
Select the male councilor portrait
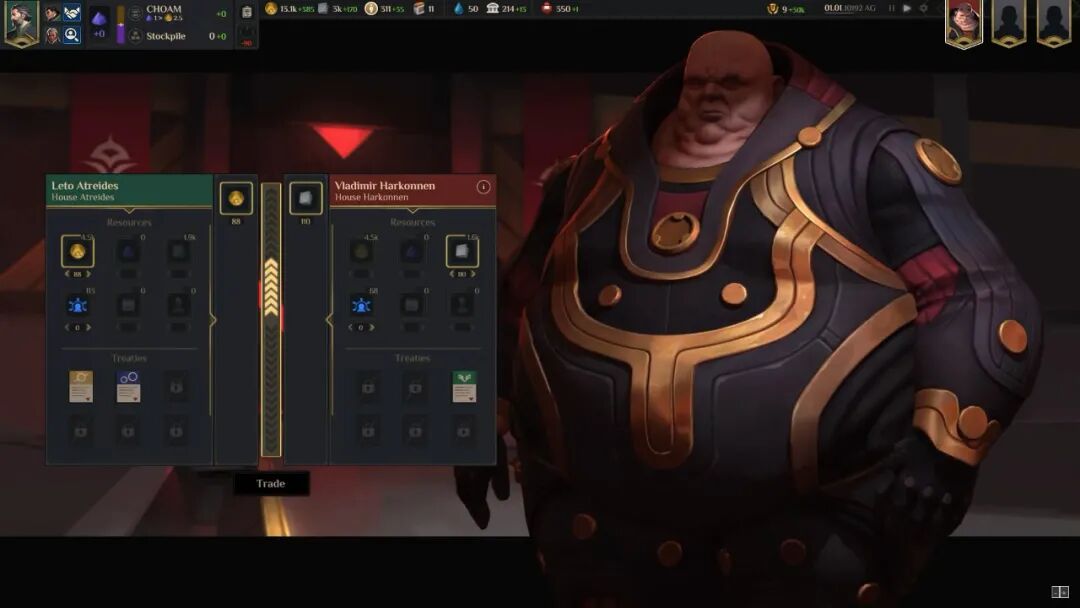tap(52, 13)
